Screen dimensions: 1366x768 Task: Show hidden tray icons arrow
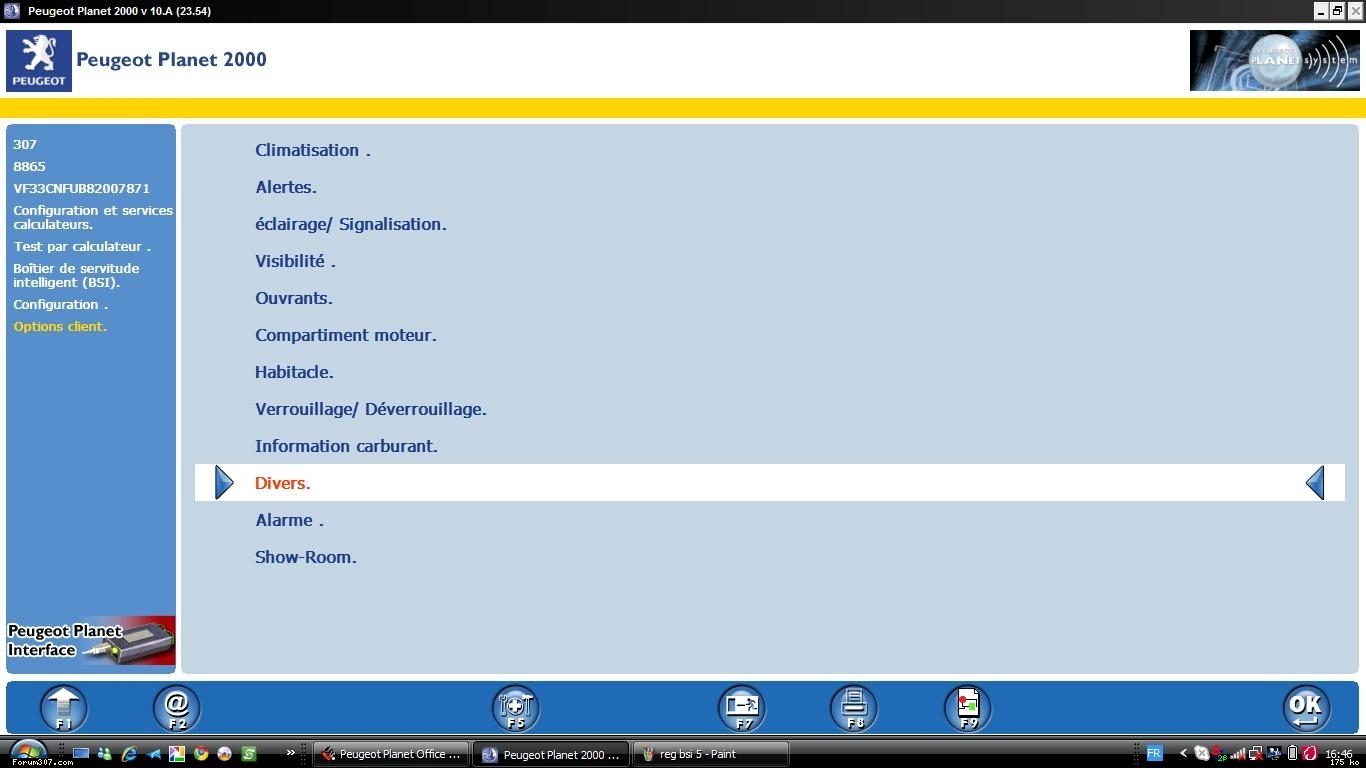(x=1183, y=753)
